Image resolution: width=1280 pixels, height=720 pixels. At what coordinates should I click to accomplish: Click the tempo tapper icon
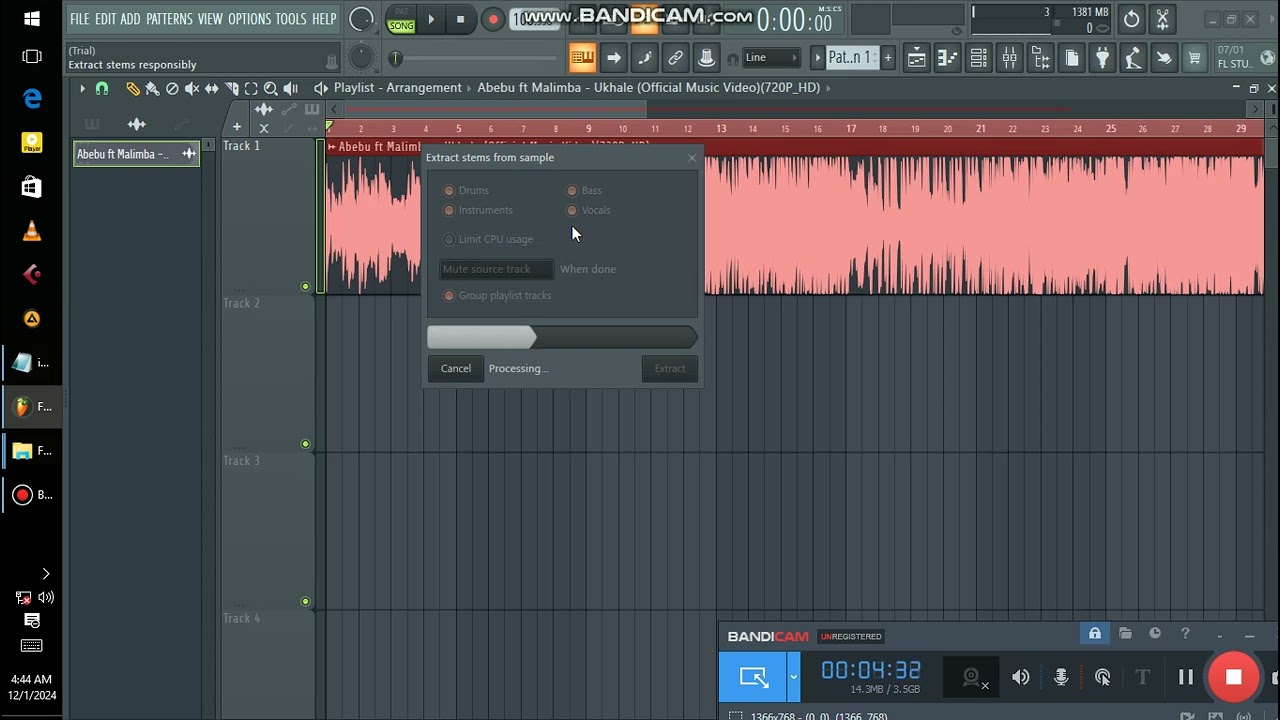click(1133, 58)
